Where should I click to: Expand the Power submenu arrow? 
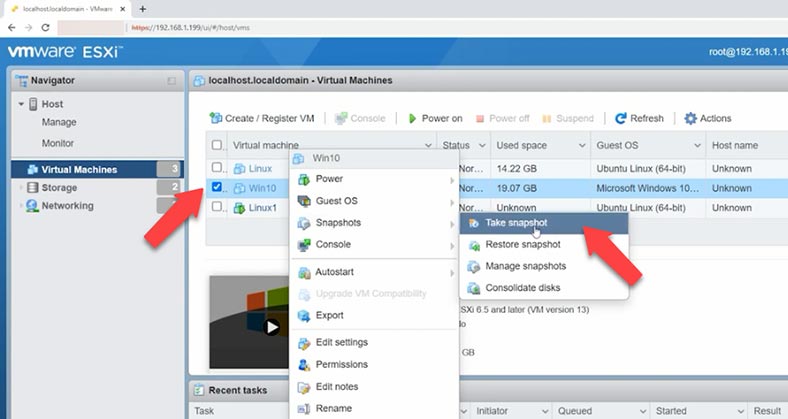pos(452,180)
